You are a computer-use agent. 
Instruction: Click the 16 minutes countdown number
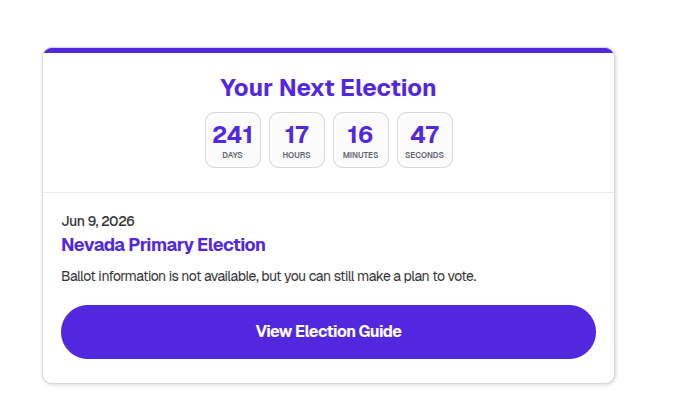(361, 135)
